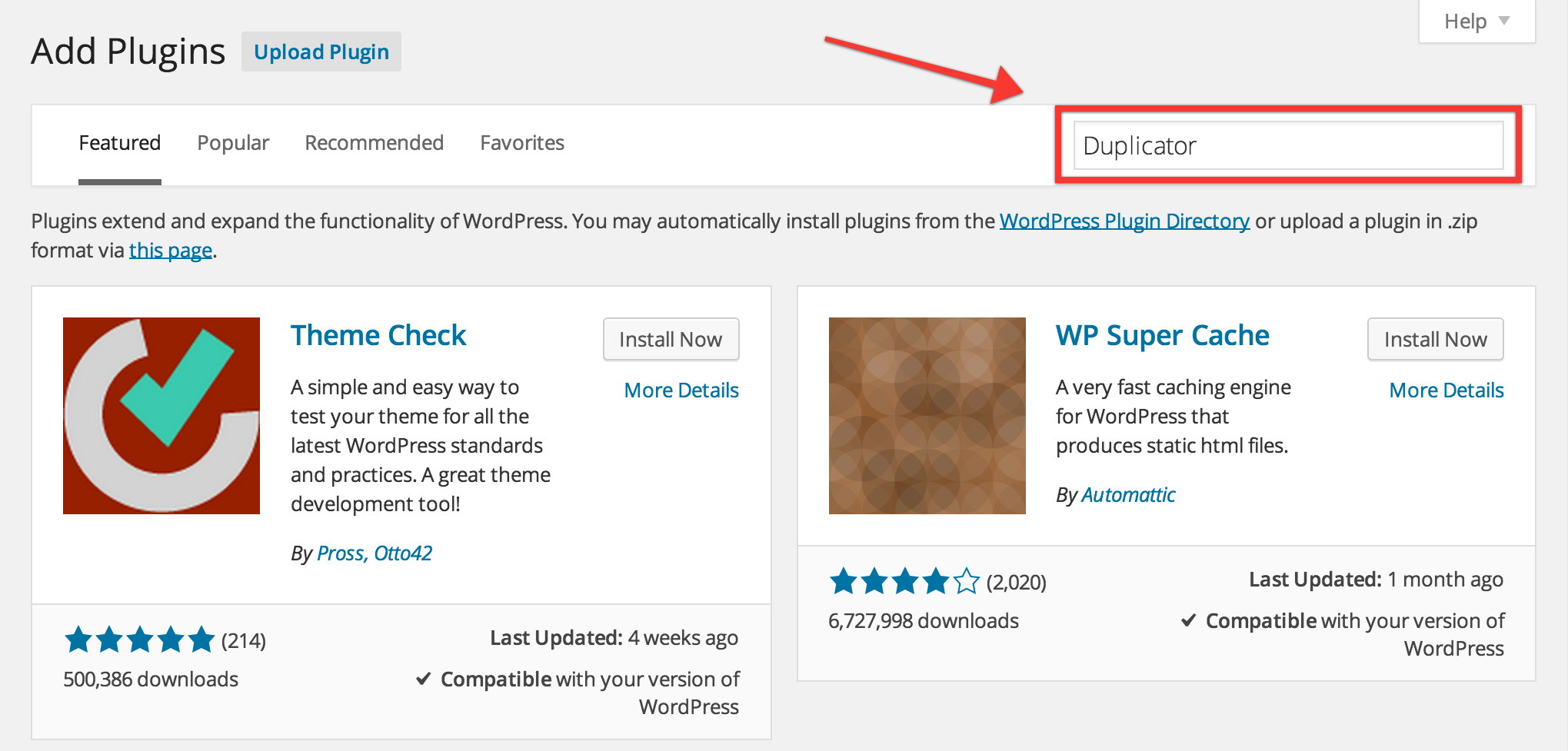Open the Favorites tab

[x=522, y=143]
